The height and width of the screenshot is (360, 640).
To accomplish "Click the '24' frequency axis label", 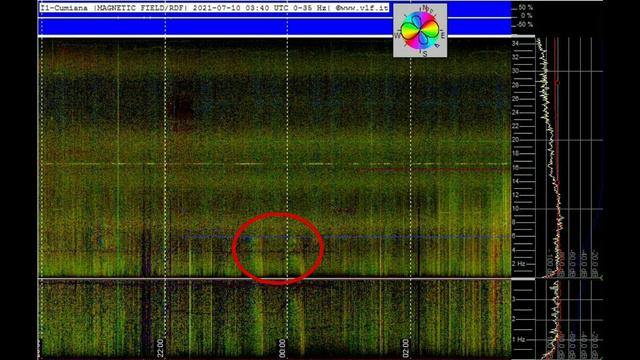I will click(x=516, y=112).
